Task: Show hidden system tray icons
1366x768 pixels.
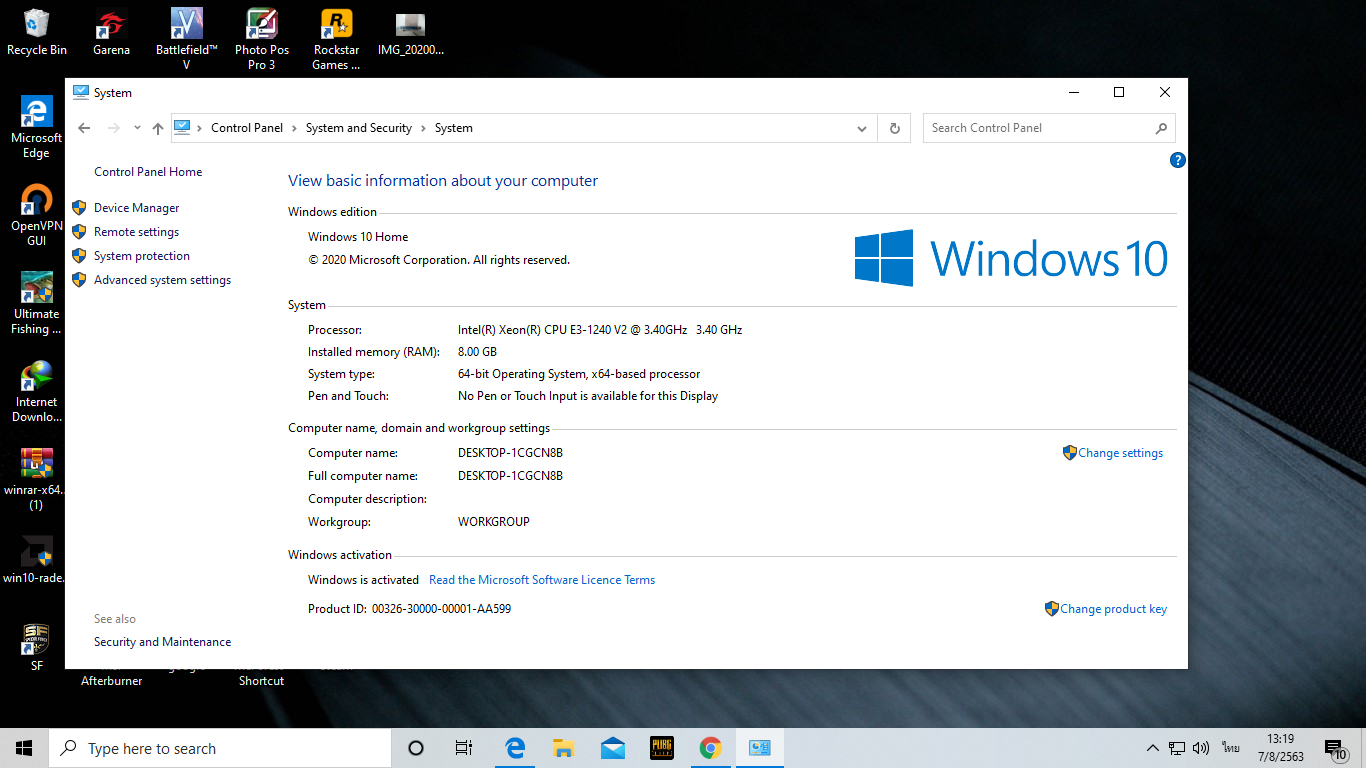Action: (x=1152, y=748)
